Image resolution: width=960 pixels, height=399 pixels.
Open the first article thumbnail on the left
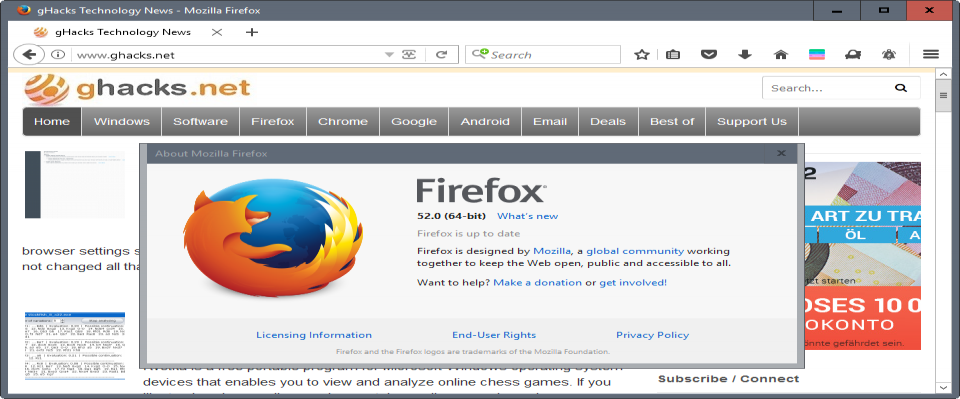point(75,184)
